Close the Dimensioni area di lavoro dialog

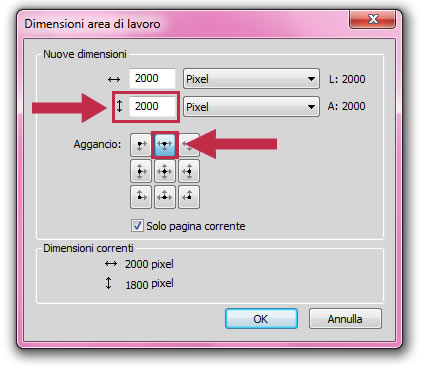click(x=372, y=19)
